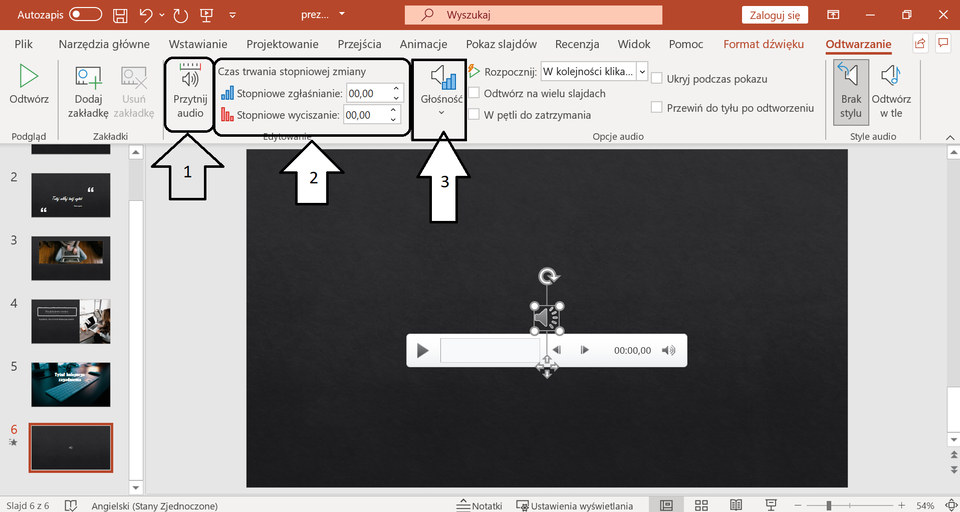Click the Stopniowe zgłaśnianie time field
This screenshot has height=512, width=960.
point(368,93)
